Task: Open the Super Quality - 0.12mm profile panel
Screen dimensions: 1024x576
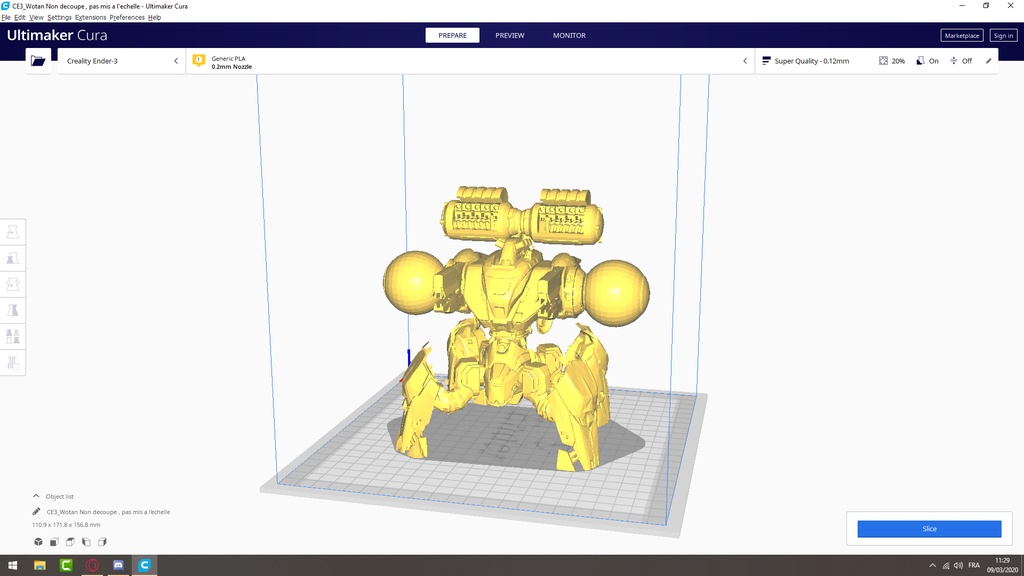Action: 876,61
